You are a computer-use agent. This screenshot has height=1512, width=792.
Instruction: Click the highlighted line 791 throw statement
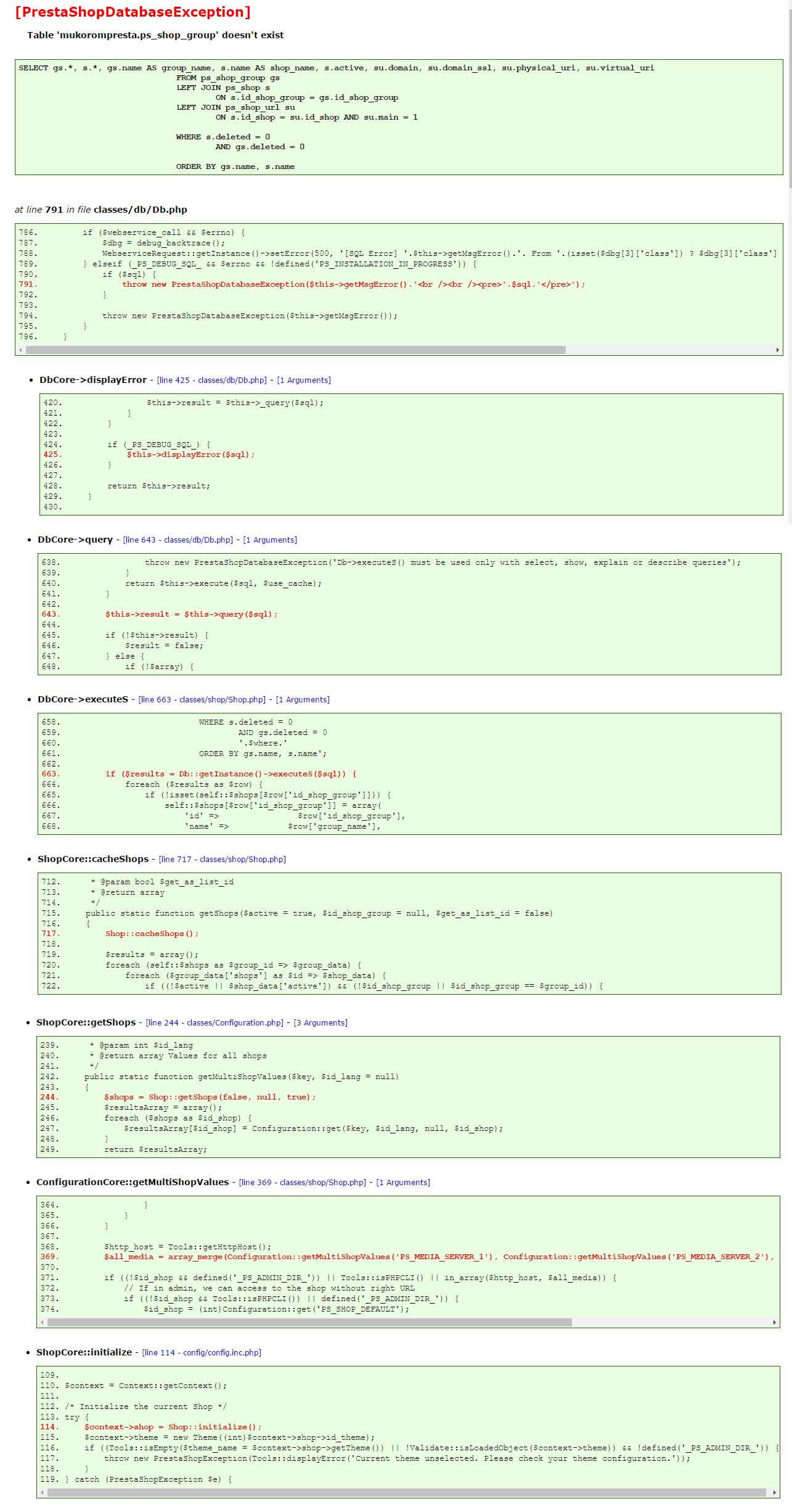pyautogui.click(x=354, y=284)
